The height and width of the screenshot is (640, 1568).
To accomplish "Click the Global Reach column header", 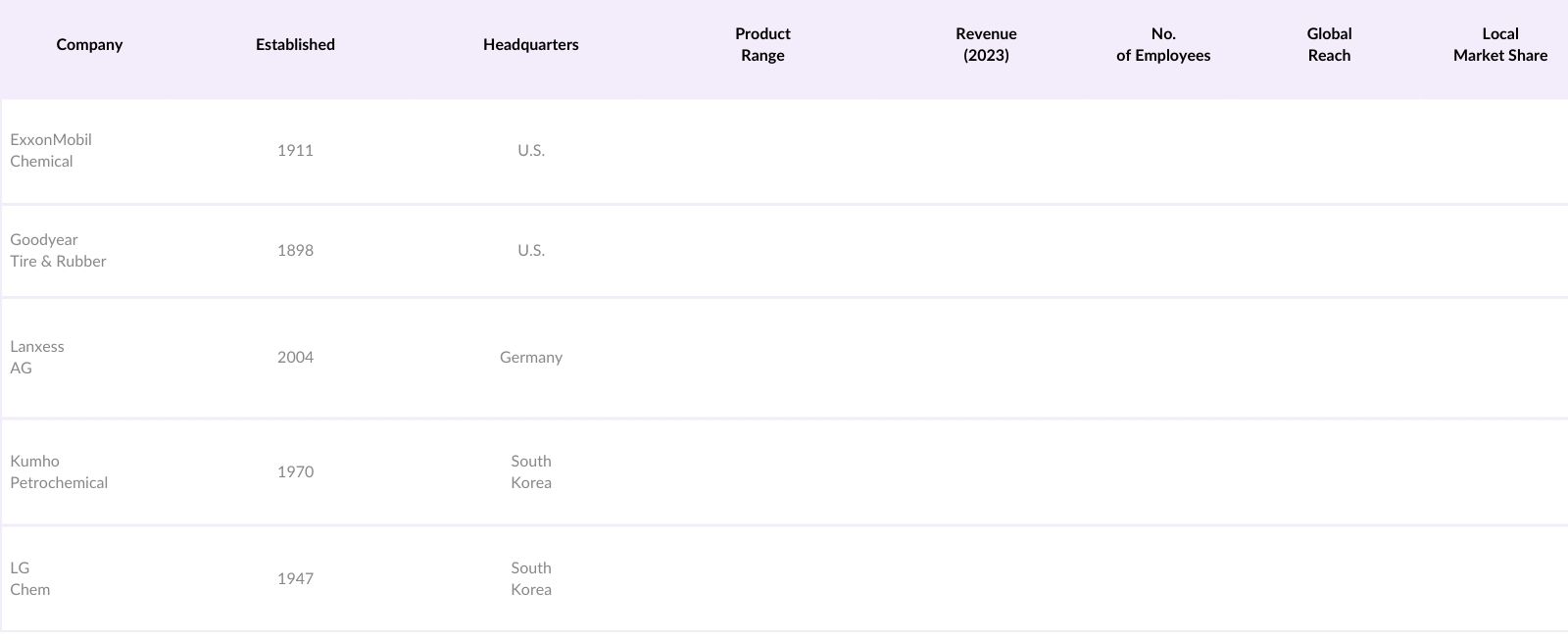I will pos(1329,45).
